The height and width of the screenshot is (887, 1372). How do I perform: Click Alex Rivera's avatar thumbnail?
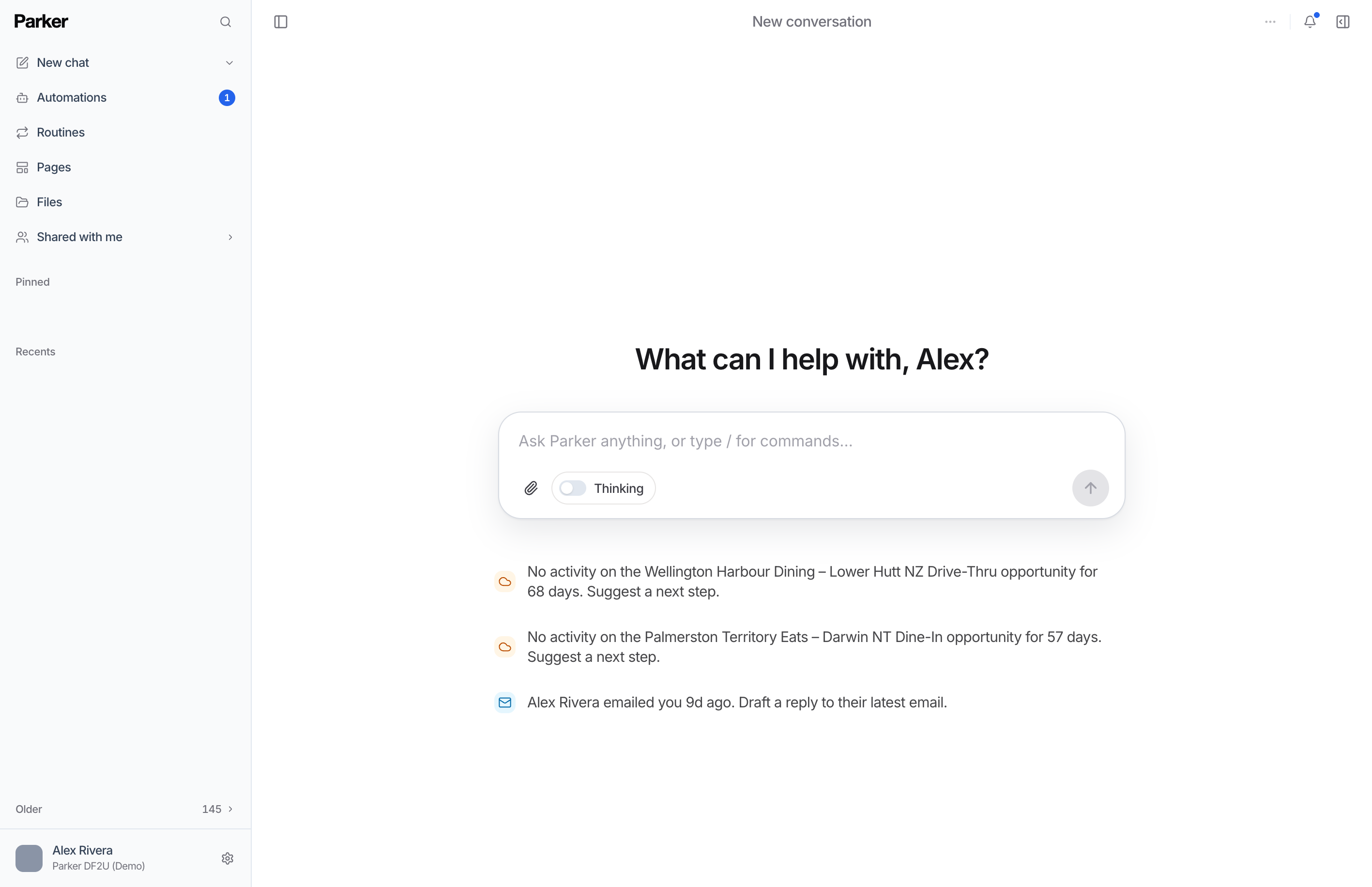point(29,858)
